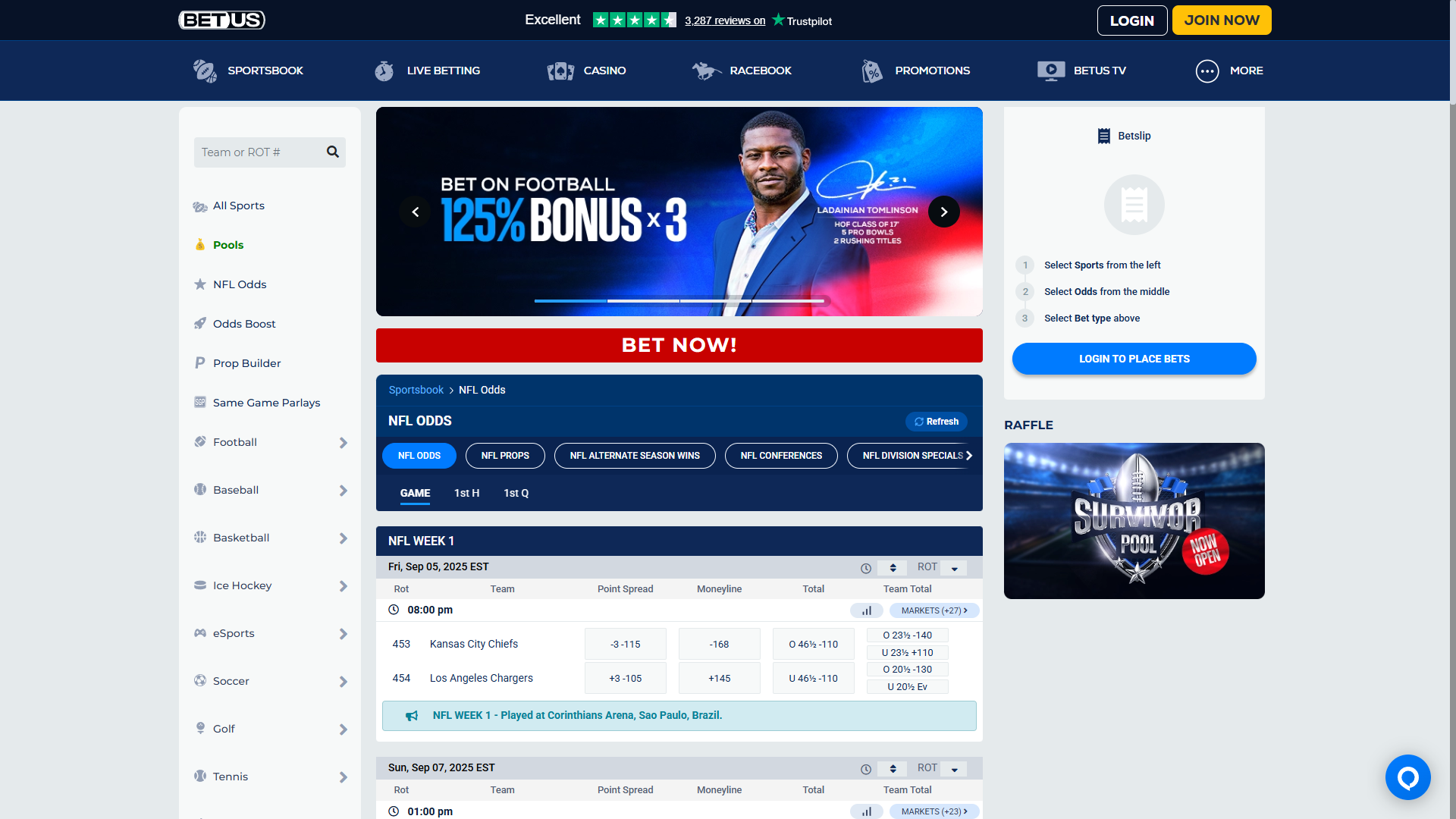The width and height of the screenshot is (1456, 819).
Task: Select Kansas City Chiefs -3 spread
Action: point(625,644)
